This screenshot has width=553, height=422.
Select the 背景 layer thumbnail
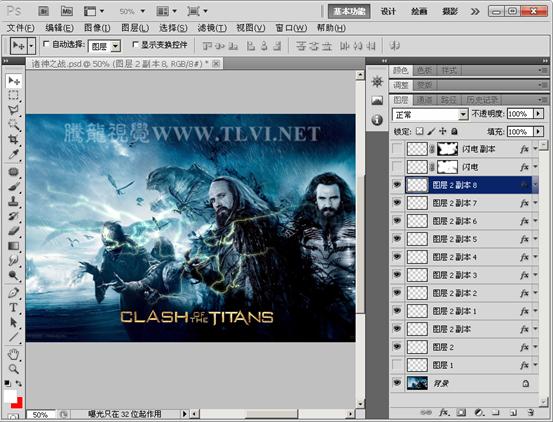(417, 383)
